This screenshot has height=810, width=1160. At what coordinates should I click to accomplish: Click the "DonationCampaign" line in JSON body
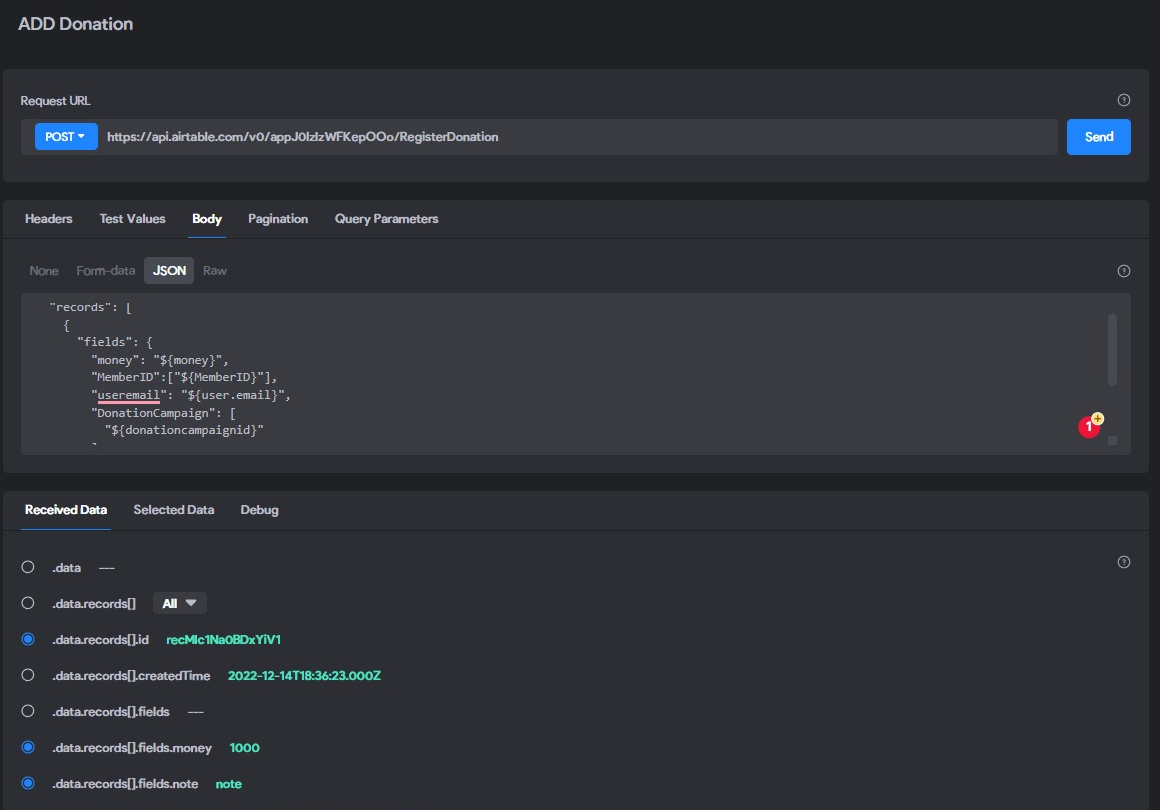(x=163, y=413)
